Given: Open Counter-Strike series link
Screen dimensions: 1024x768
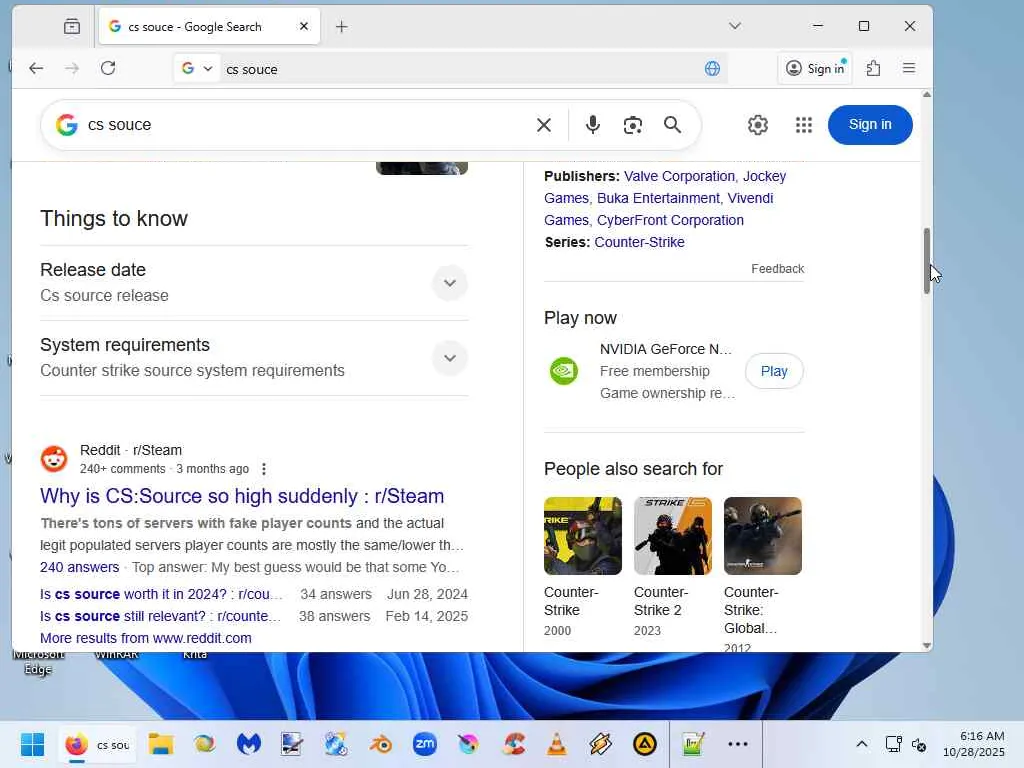Looking at the screenshot, I should [639, 242].
